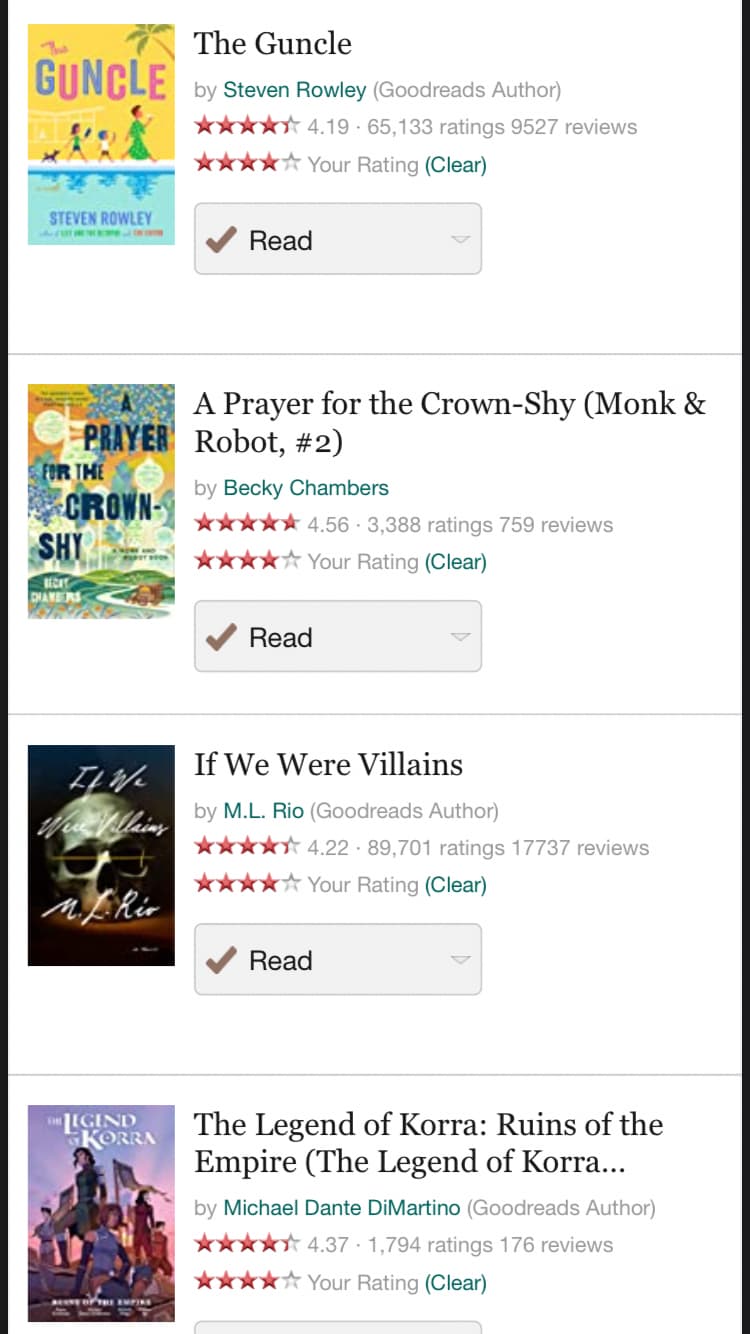Click the checkmark icon on The Guncle Read button
750x1334 pixels.
point(221,240)
